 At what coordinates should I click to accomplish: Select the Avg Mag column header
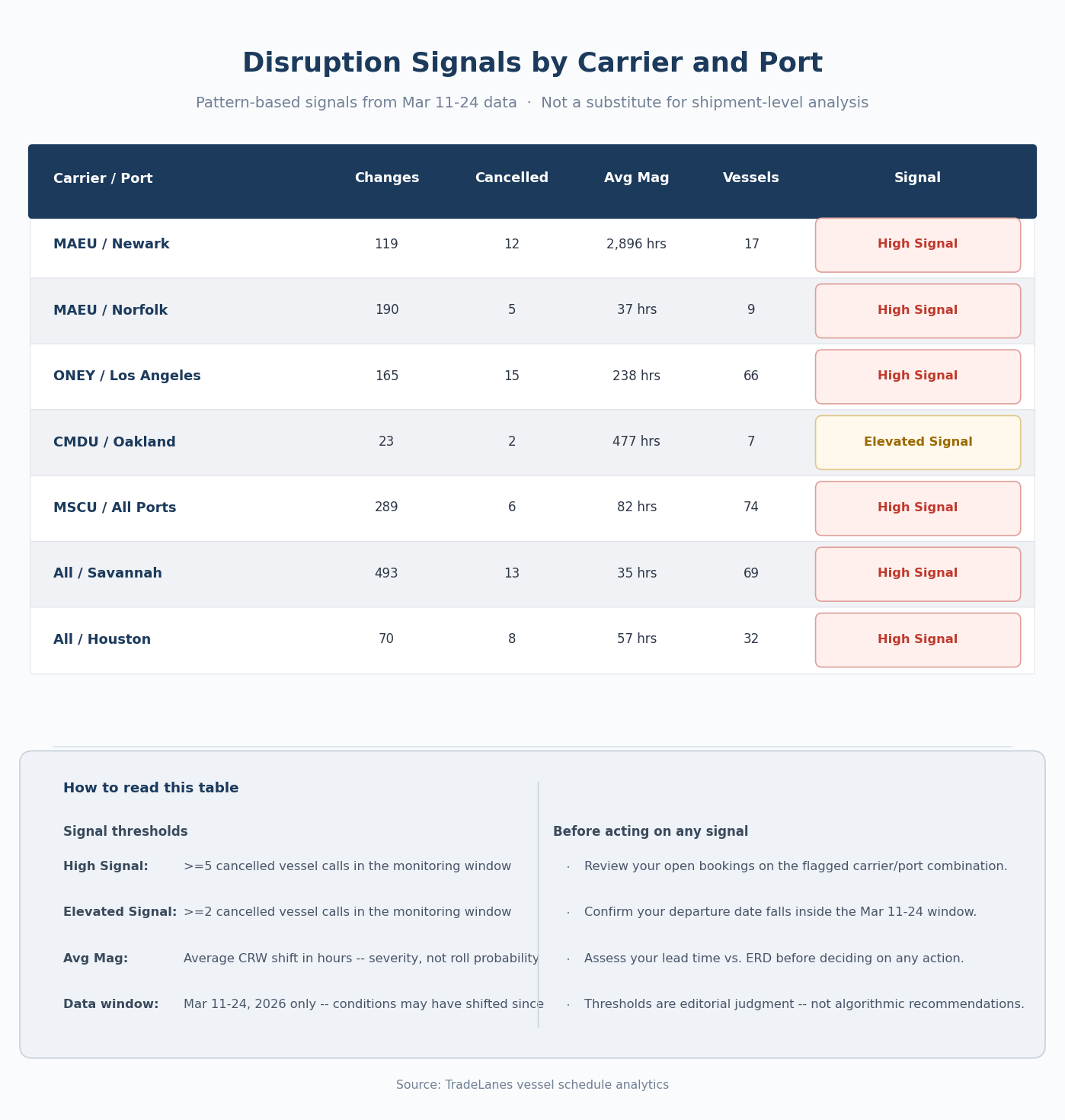[636, 178]
